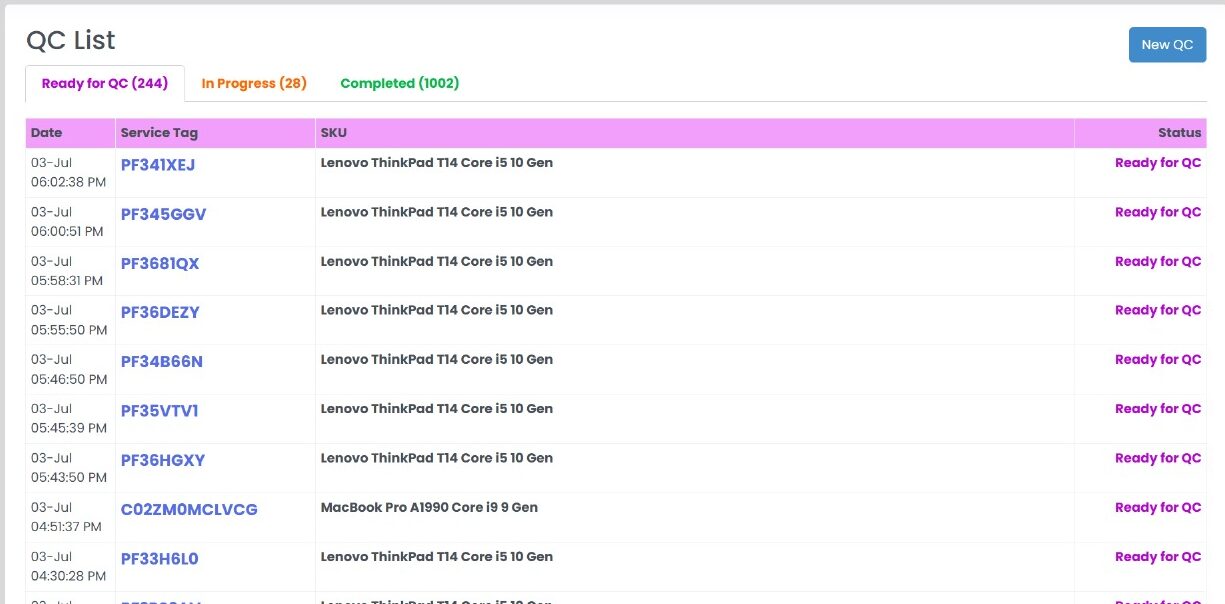The width and height of the screenshot is (1225, 604).
Task: Click the Date column header
Action: 47,133
